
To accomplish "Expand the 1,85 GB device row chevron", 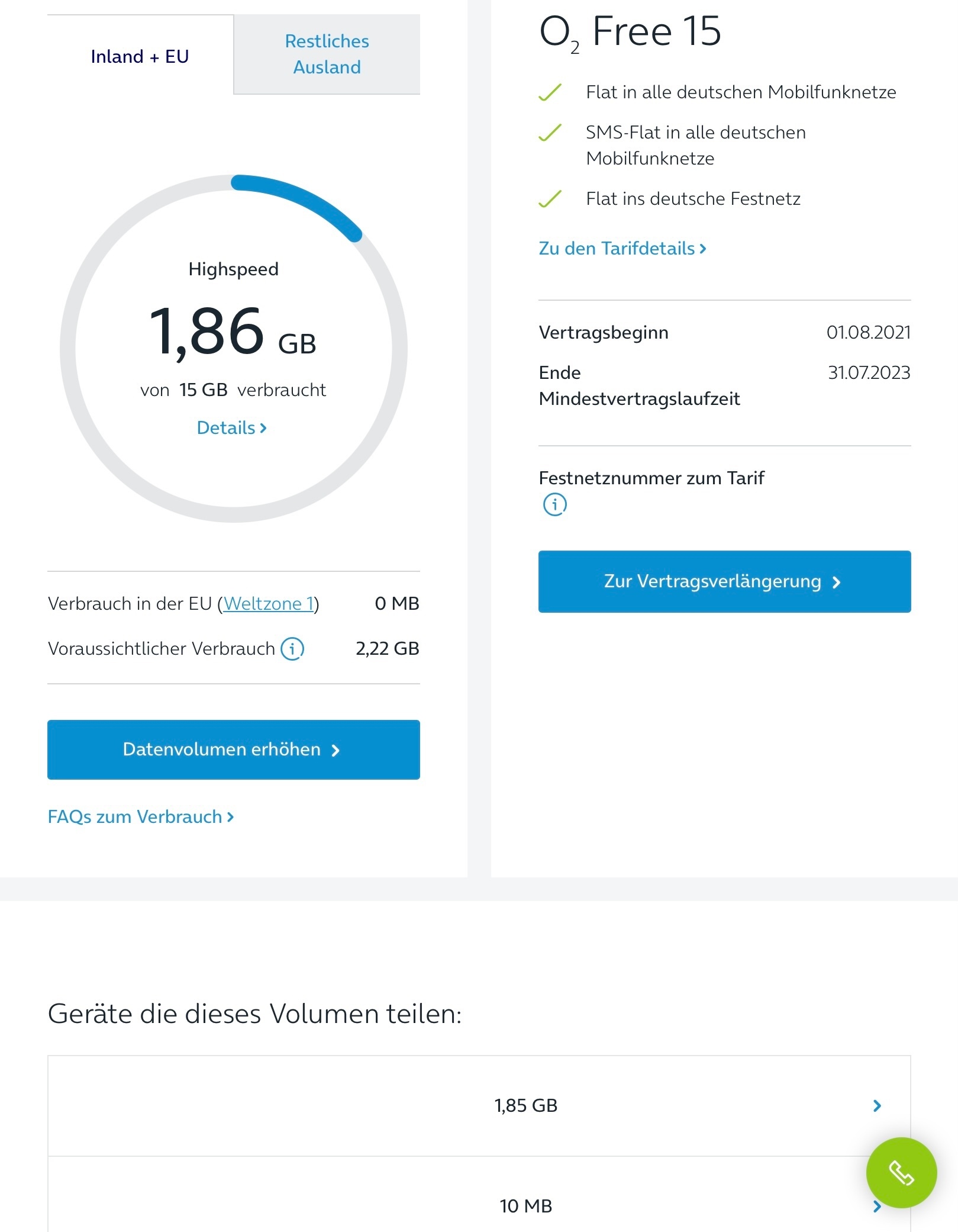I will [x=877, y=1105].
